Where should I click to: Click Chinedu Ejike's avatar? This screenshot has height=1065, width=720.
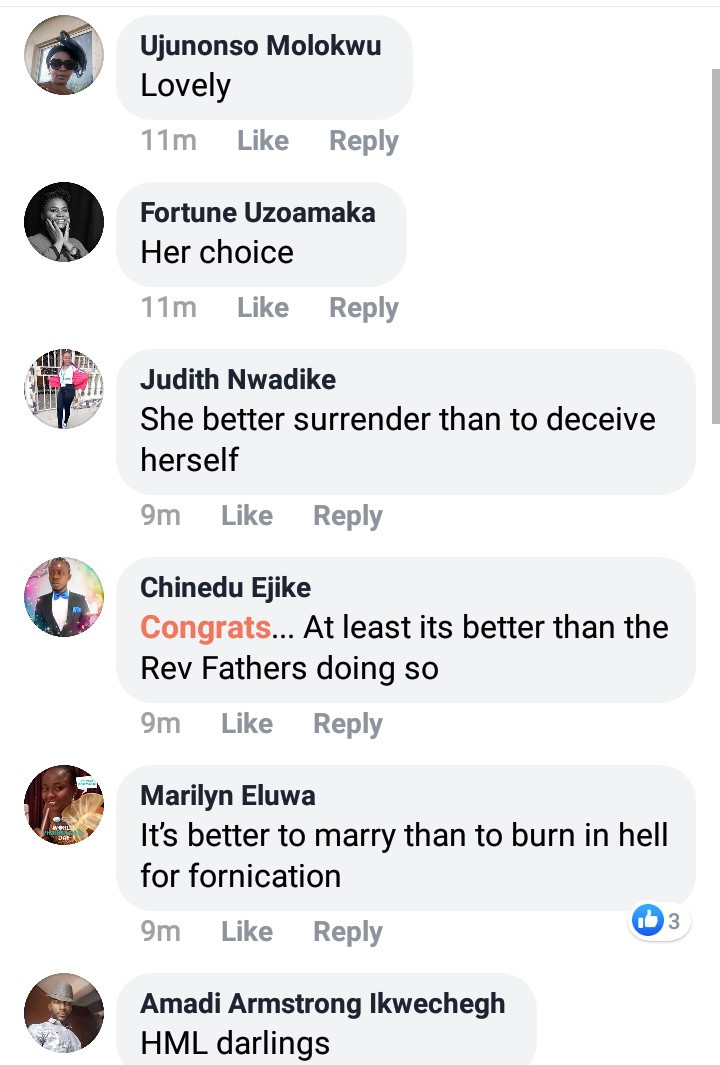click(x=64, y=597)
